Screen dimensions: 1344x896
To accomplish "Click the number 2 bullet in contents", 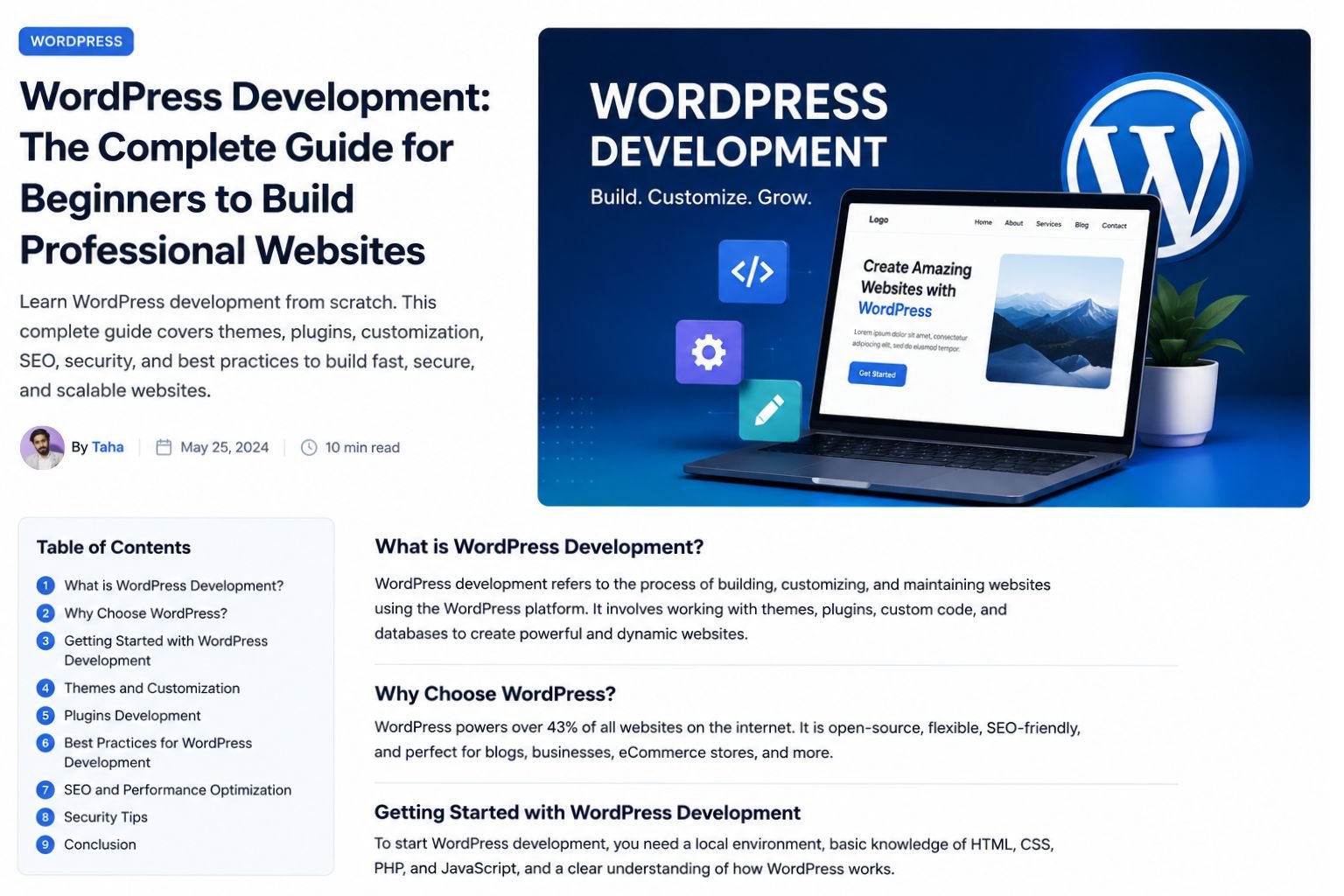I will point(45,613).
